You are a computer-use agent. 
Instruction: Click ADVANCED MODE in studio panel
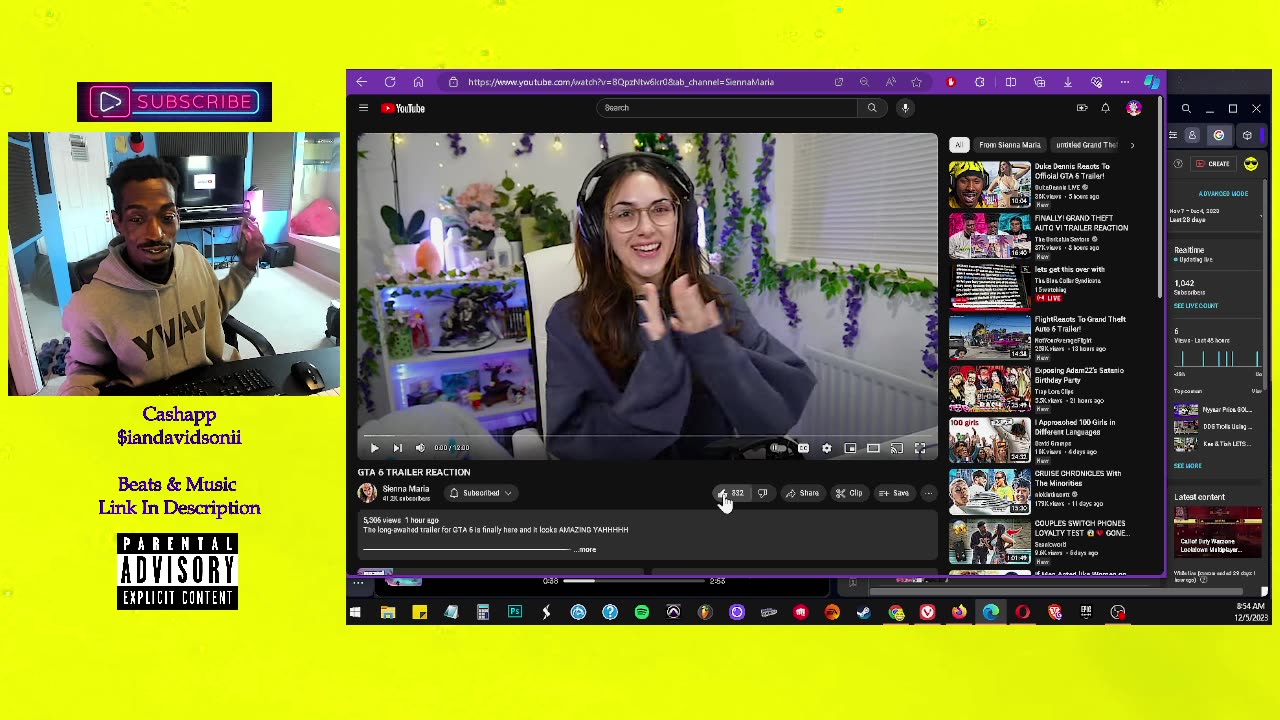(1223, 193)
